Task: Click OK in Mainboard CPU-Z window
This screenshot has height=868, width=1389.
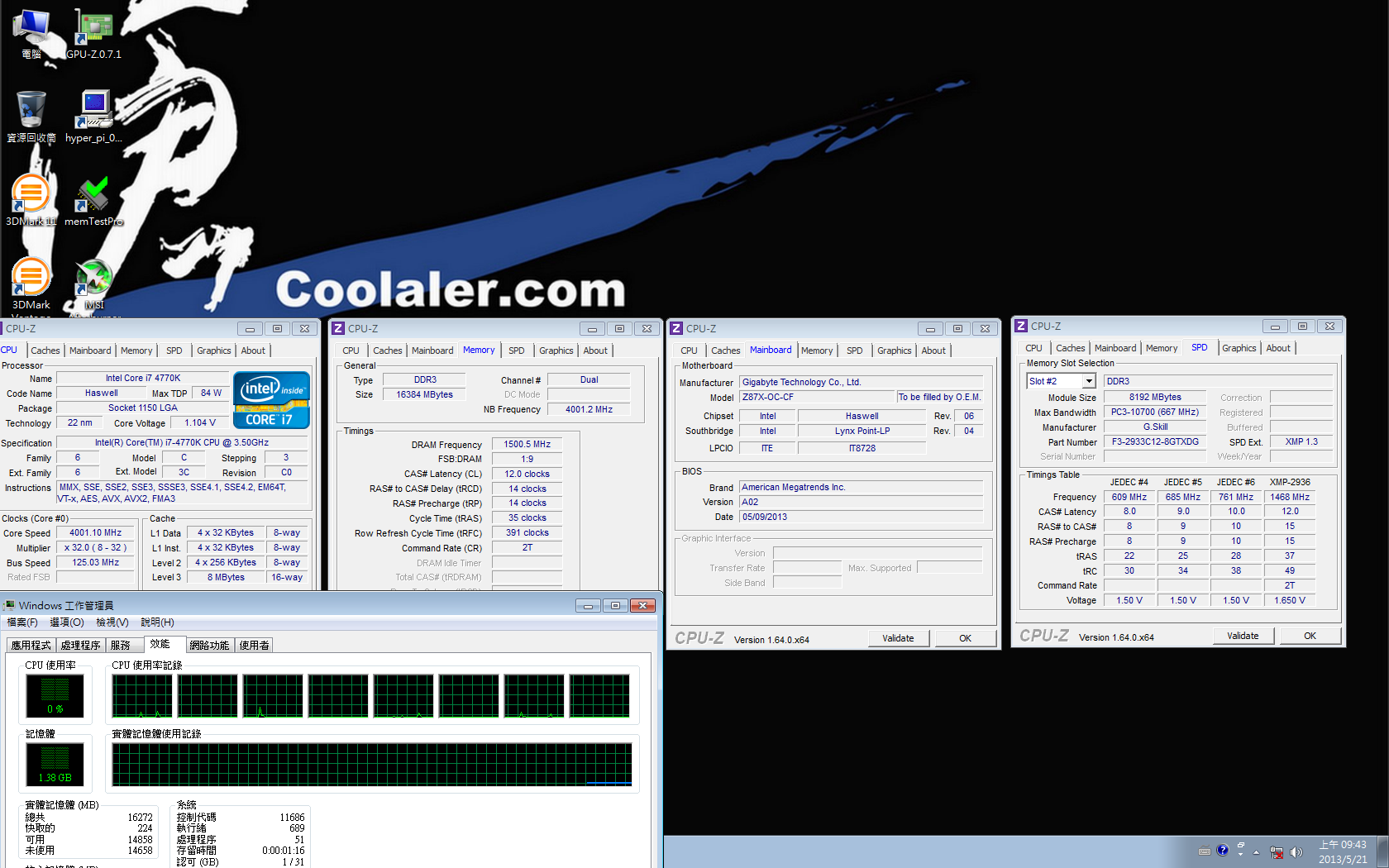Action: tap(966, 638)
